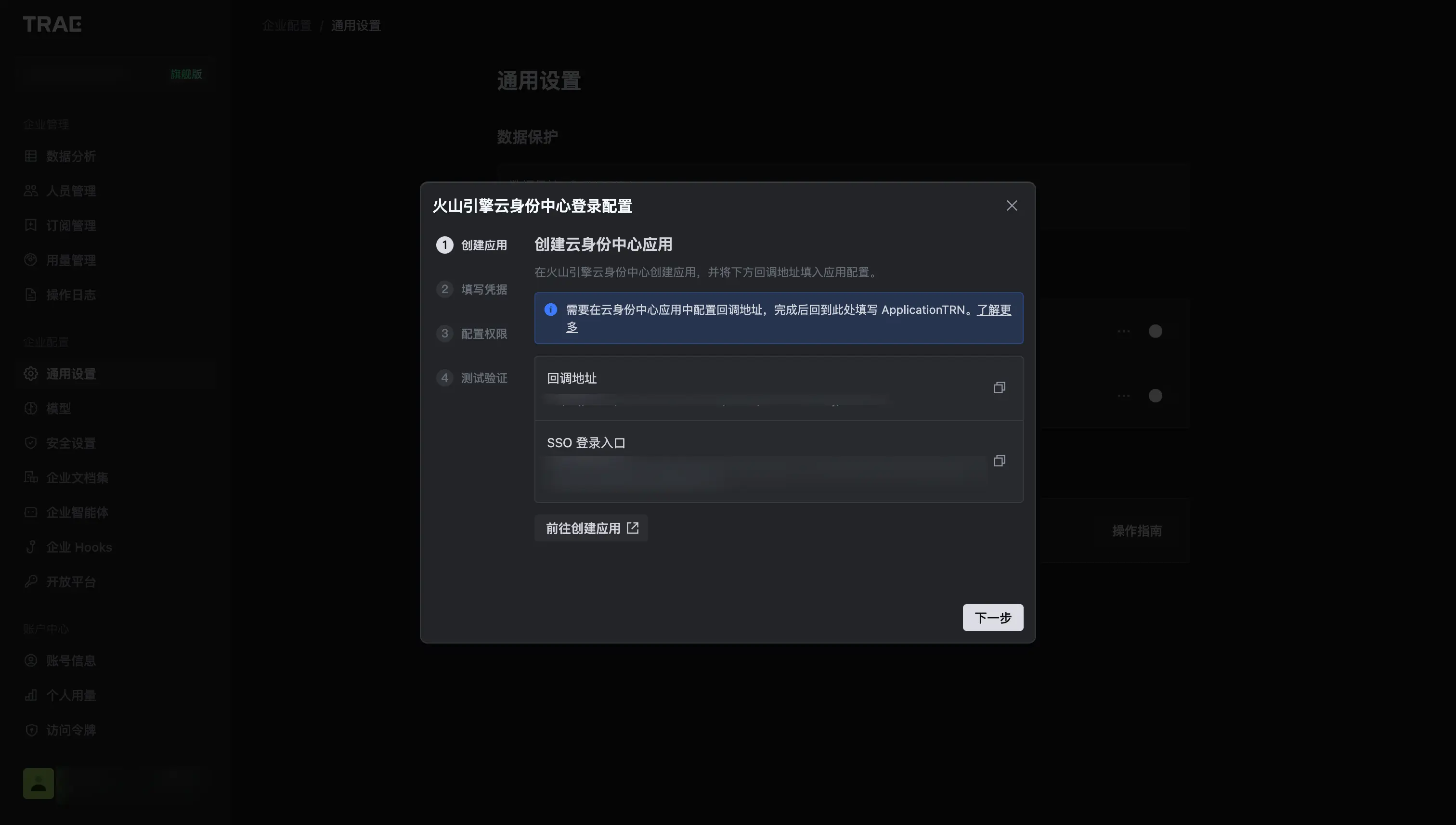Open 企业 Hooks in the sidebar
Viewport: 1456px width, 825px height.
[116, 547]
